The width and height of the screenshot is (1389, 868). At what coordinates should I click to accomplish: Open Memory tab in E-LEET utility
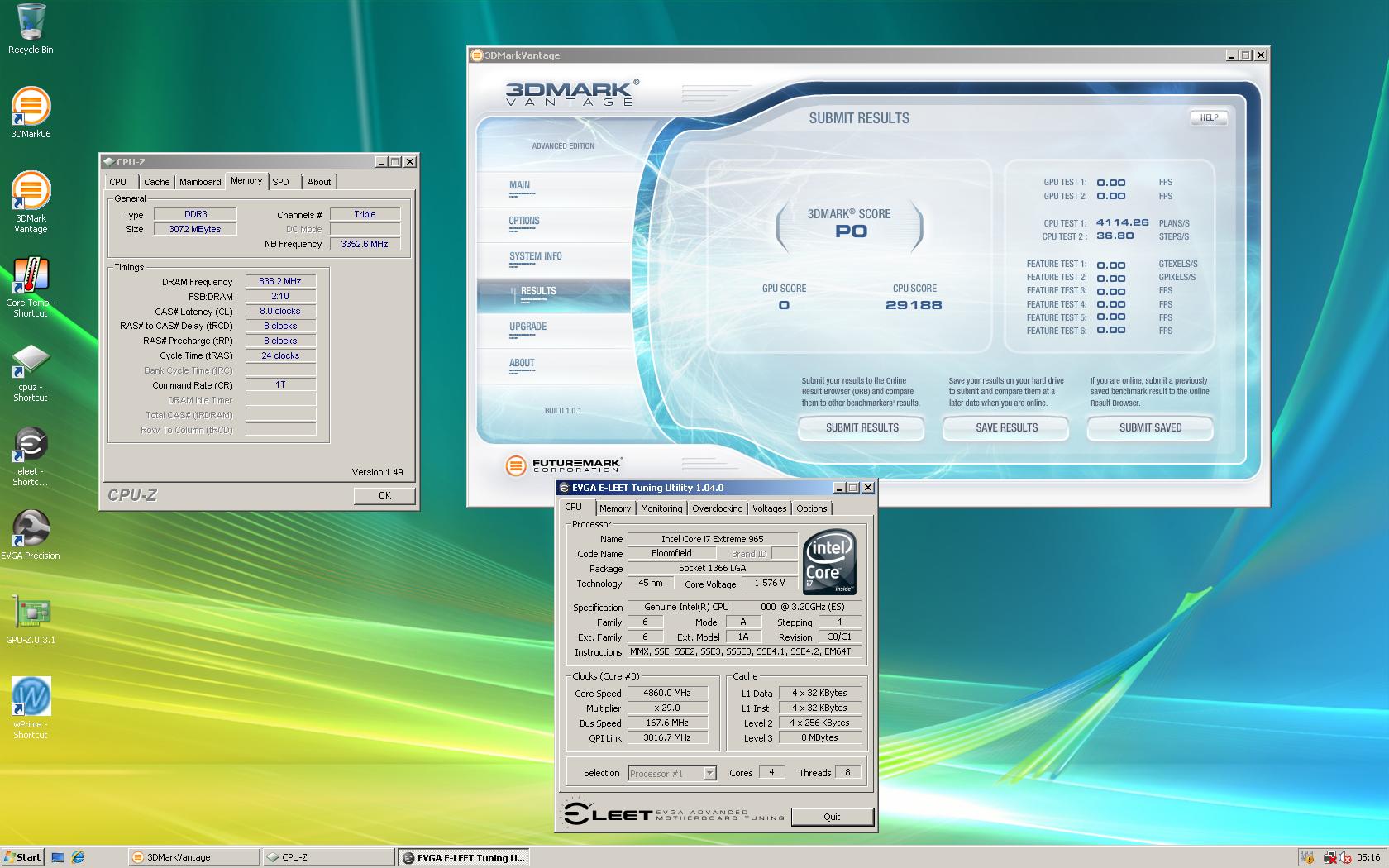614,509
